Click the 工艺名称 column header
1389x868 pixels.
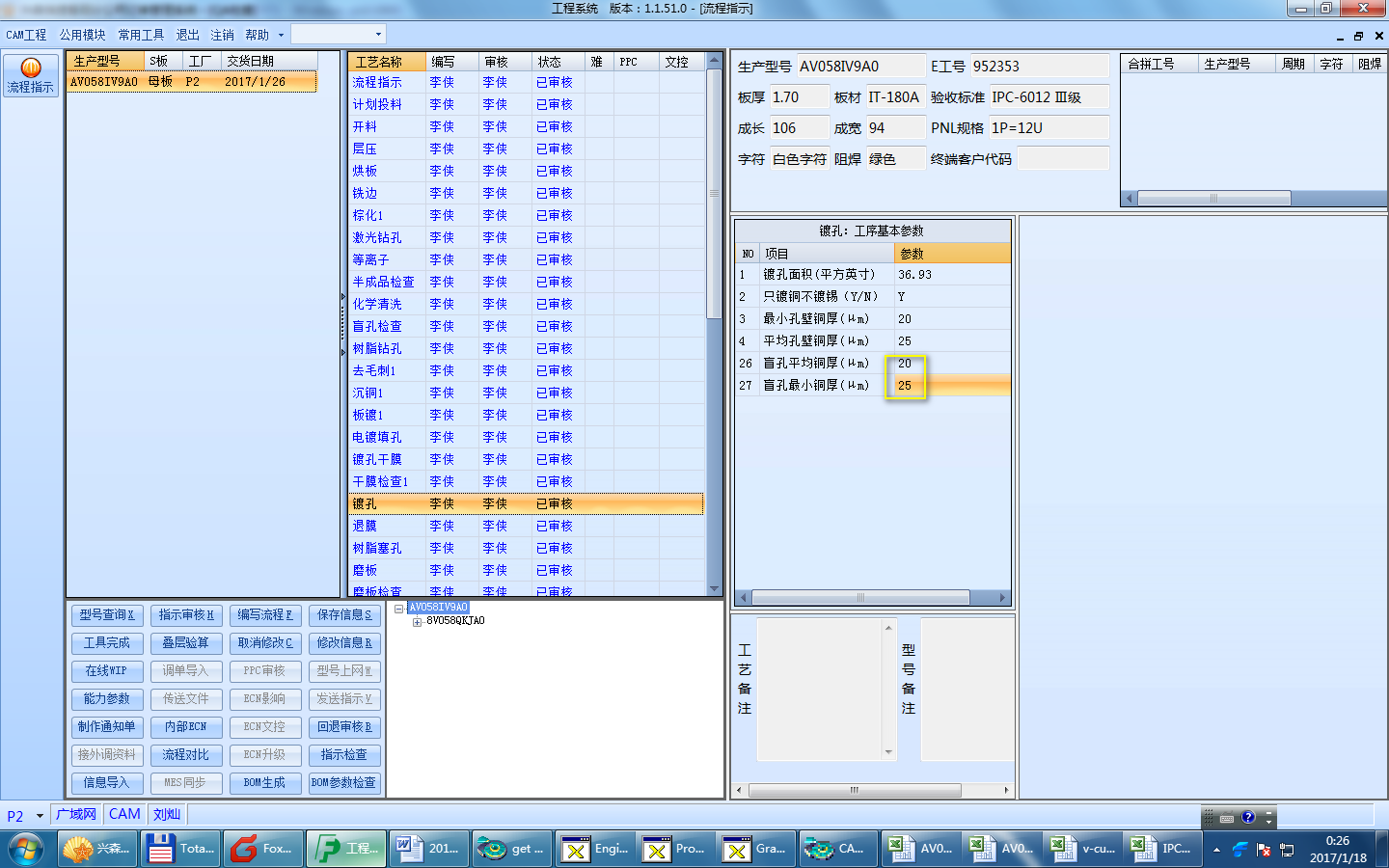(387, 62)
